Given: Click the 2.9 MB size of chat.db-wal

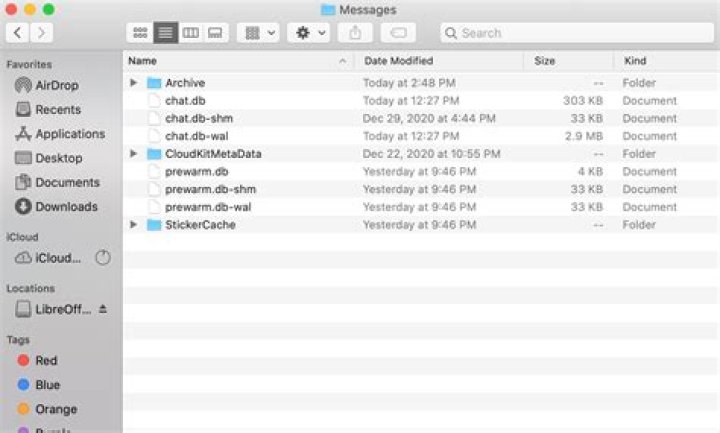Looking at the screenshot, I should click(x=583, y=136).
